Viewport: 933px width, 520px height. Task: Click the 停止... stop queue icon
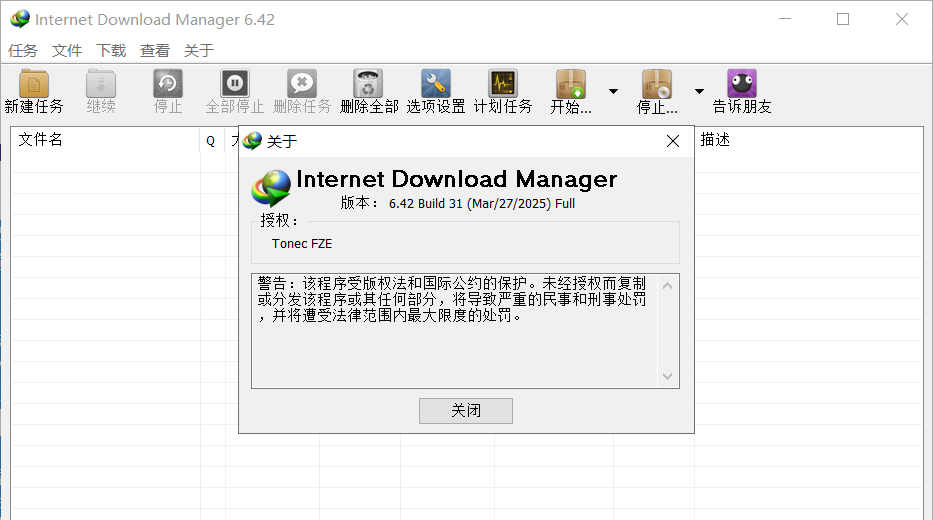(x=657, y=84)
